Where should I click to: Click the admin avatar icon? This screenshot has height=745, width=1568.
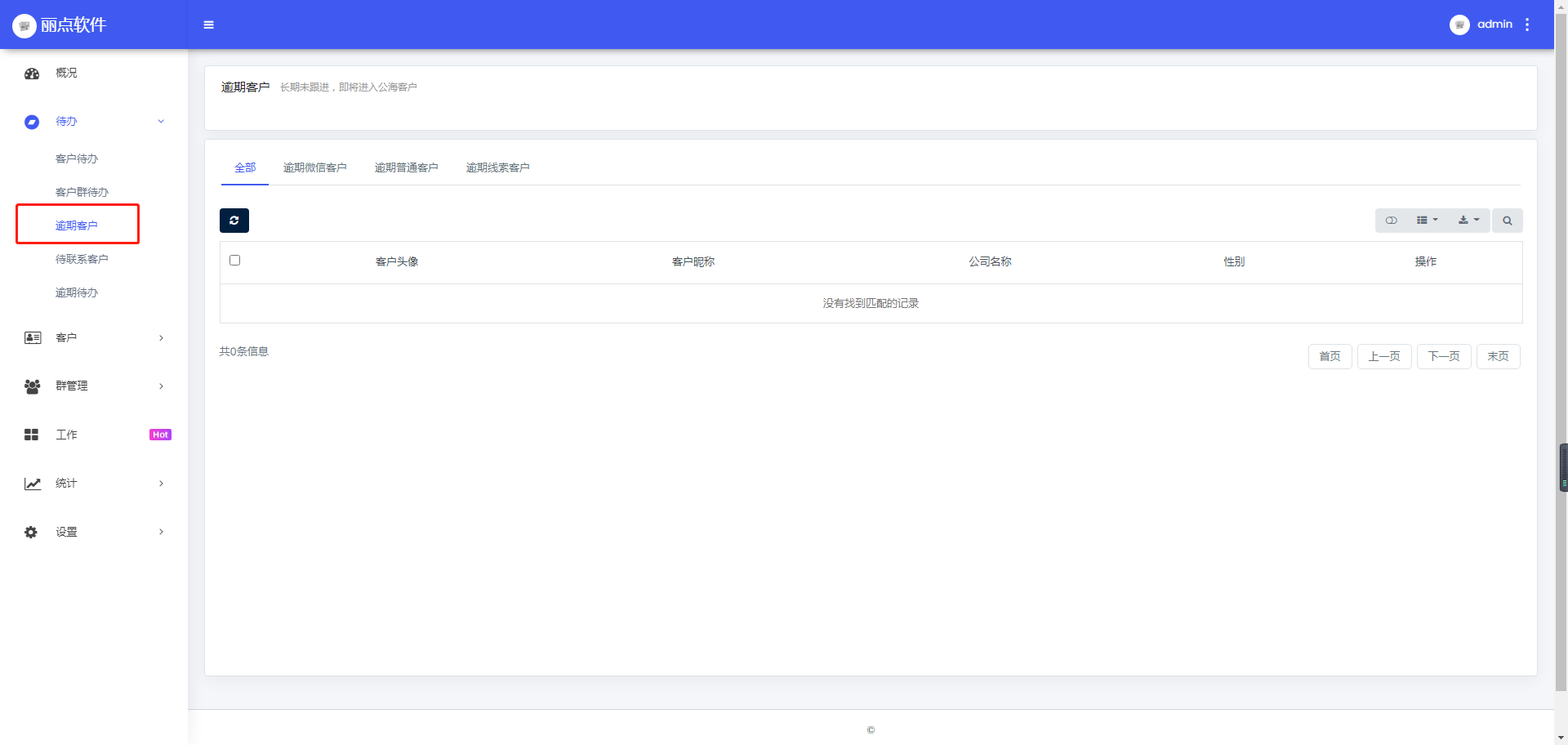pyautogui.click(x=1459, y=25)
